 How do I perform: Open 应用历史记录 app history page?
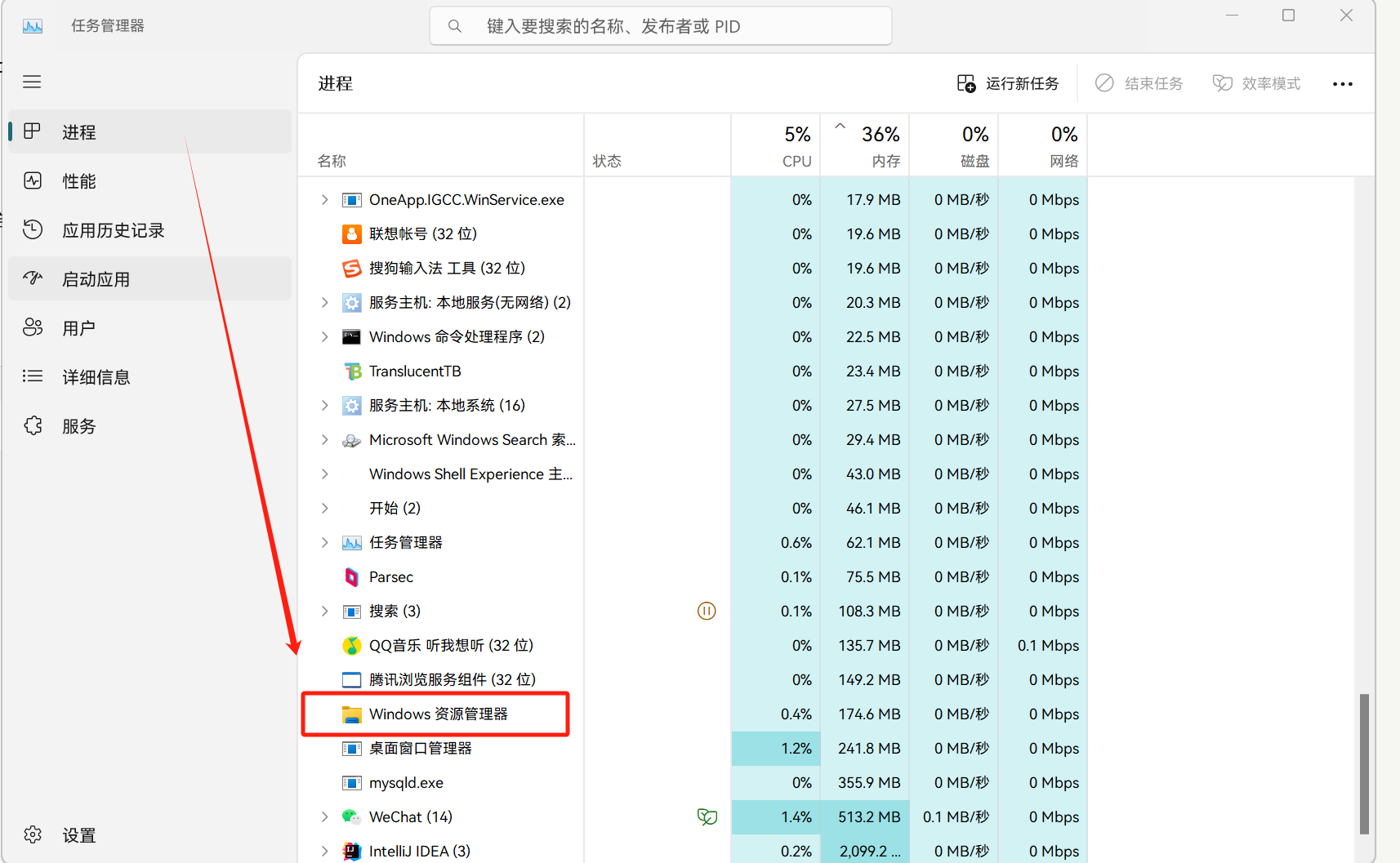(x=113, y=230)
